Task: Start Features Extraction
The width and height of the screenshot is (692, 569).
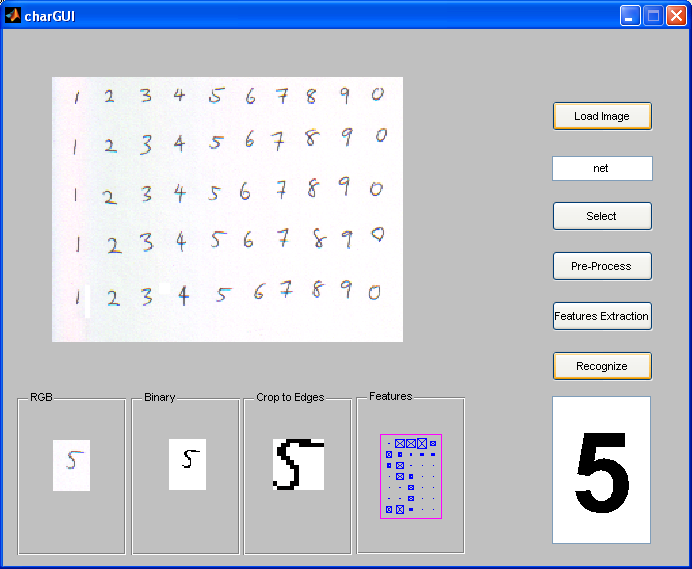Action: click(602, 316)
